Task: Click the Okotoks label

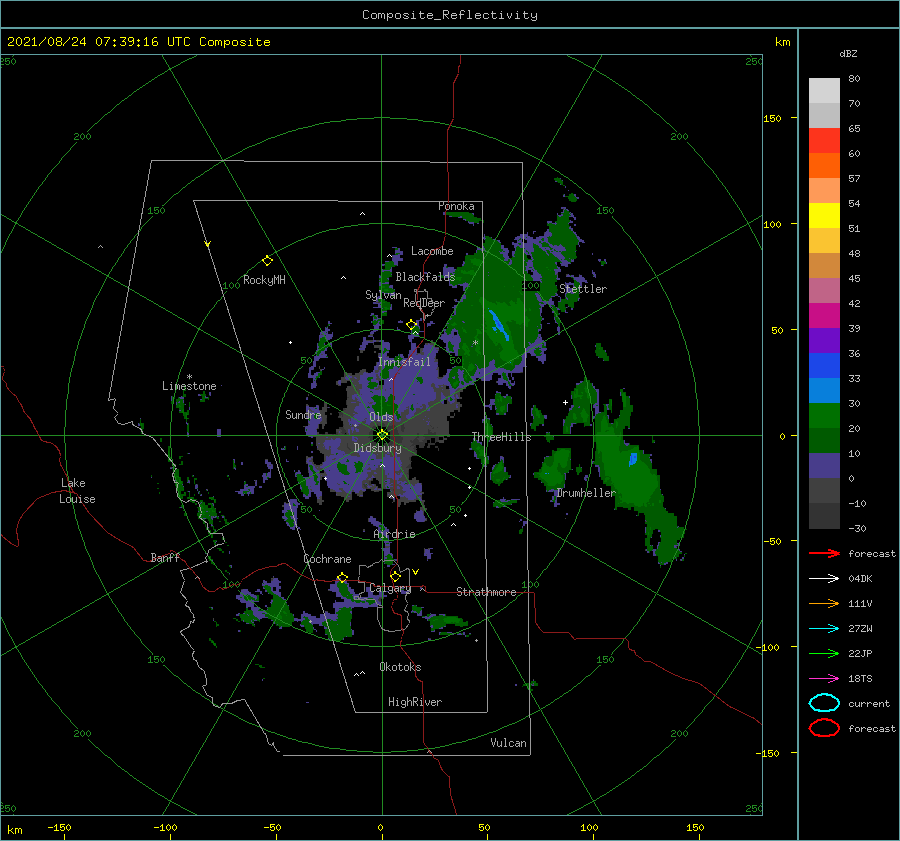Action: click(x=400, y=667)
